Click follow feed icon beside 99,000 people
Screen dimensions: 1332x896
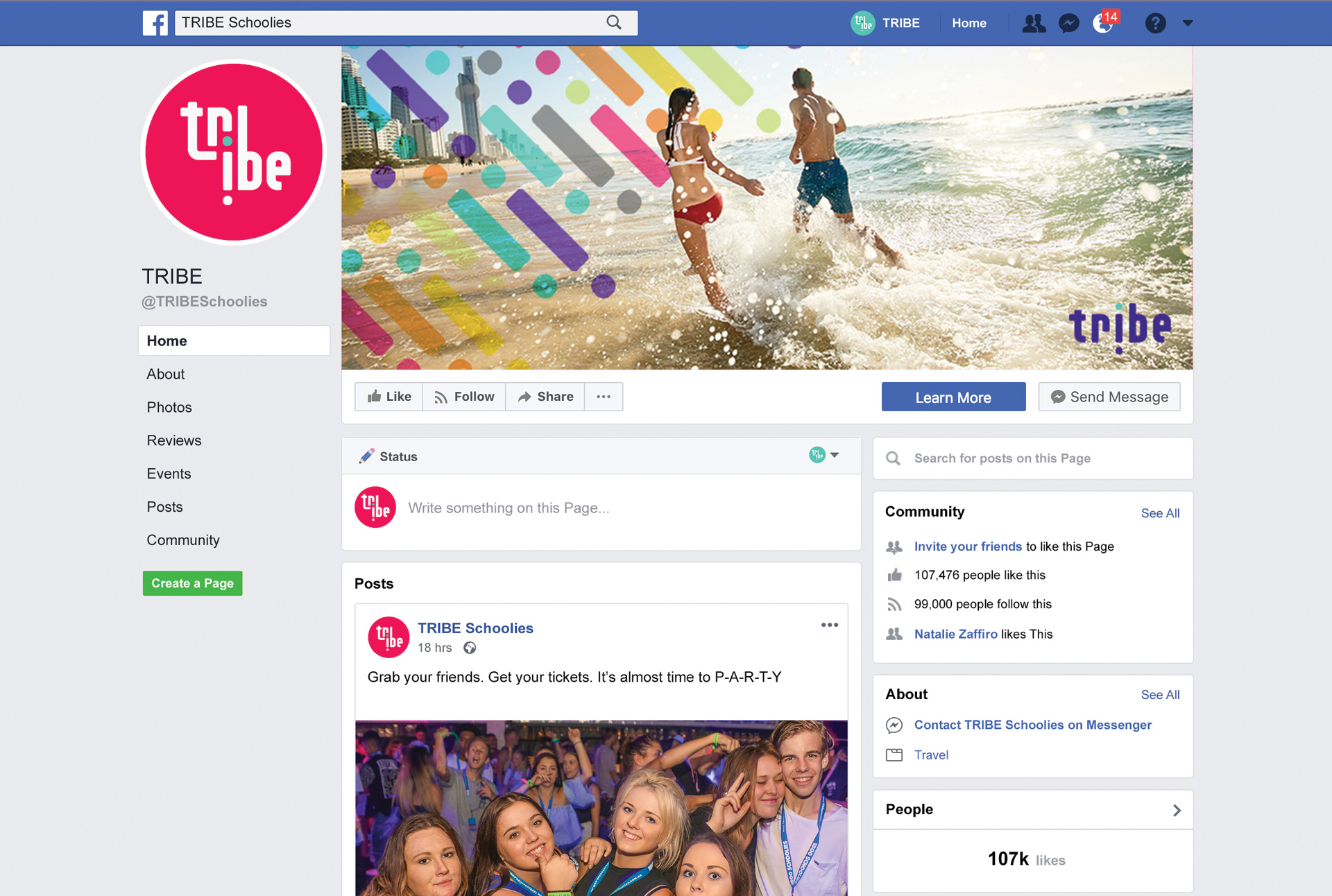894,604
